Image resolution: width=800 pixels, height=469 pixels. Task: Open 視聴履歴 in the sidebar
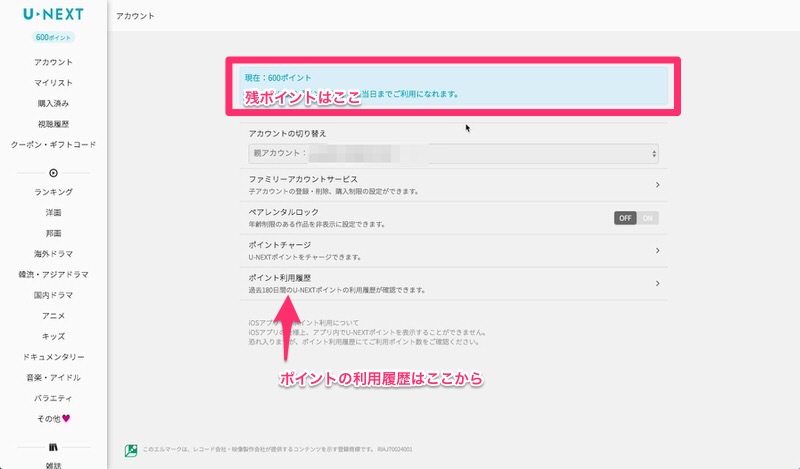(53, 124)
